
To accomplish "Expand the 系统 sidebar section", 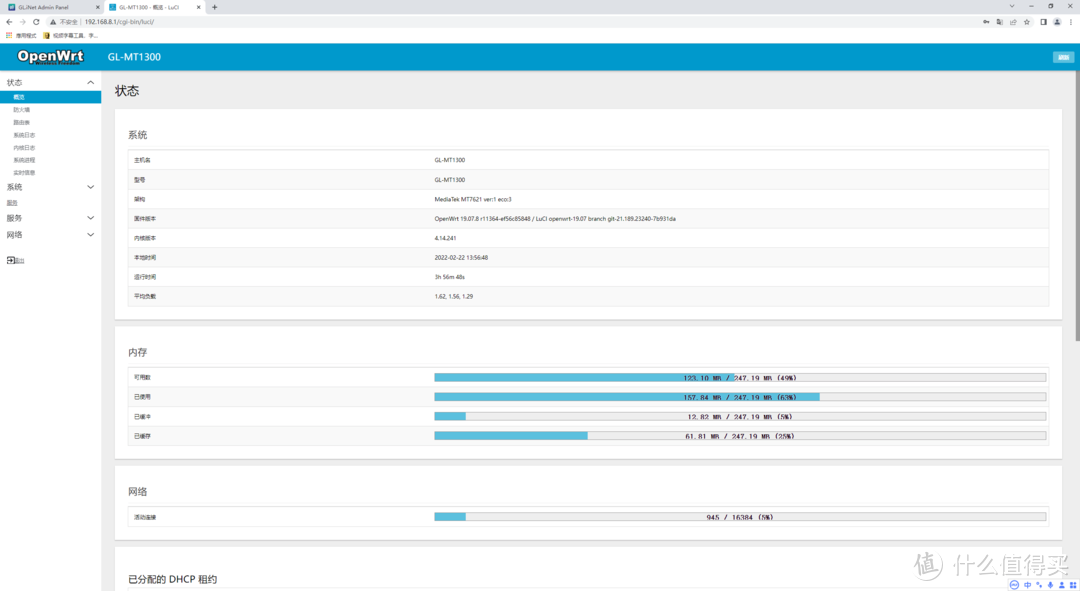I will 90,187.
